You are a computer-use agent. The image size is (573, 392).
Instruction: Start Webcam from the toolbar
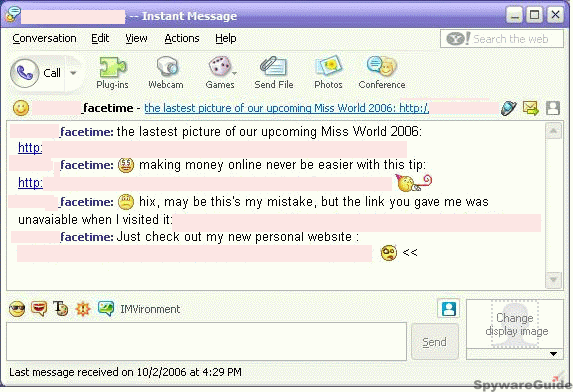(x=166, y=73)
